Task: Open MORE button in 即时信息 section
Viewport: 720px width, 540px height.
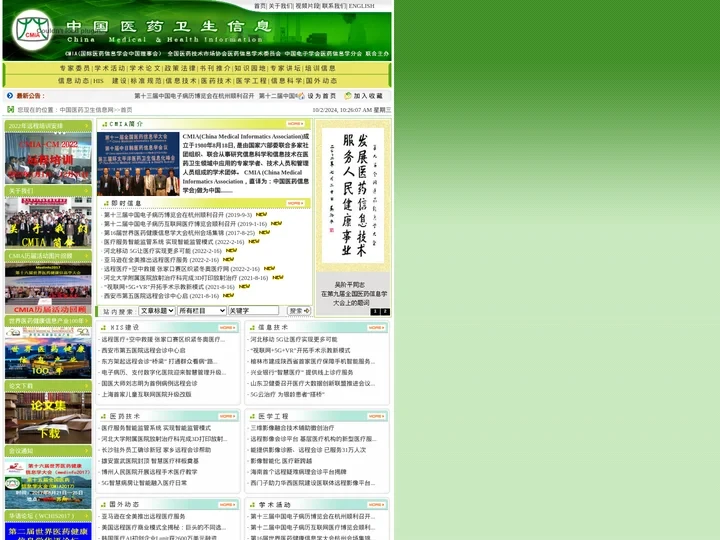Action: click(295, 203)
